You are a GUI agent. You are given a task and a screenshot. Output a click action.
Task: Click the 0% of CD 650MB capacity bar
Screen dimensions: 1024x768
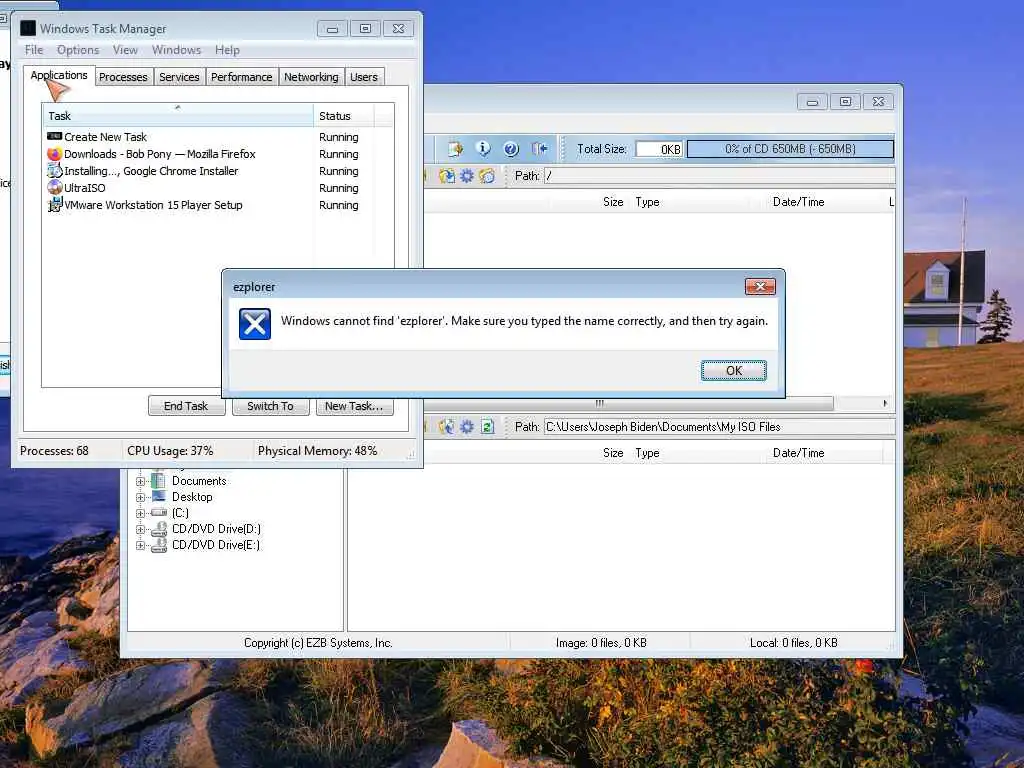coord(790,149)
